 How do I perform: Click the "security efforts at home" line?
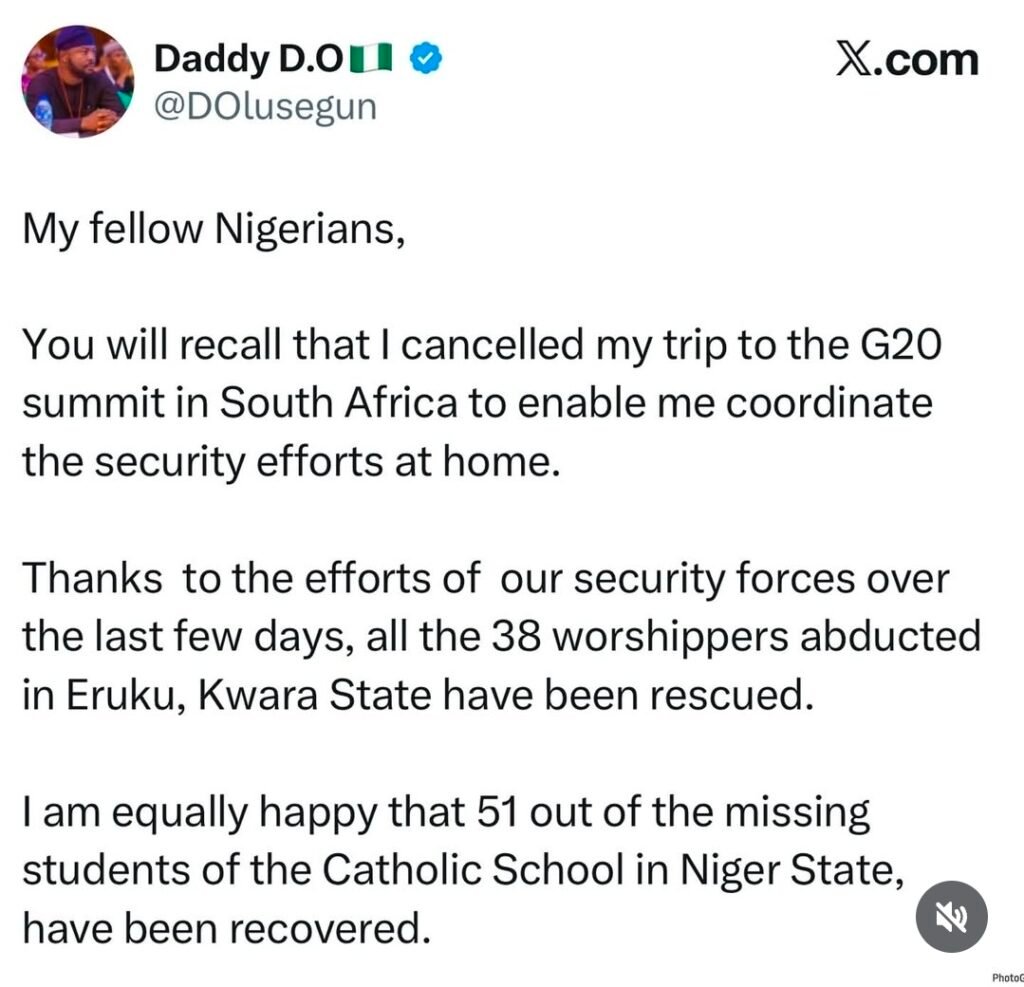tap(288, 462)
